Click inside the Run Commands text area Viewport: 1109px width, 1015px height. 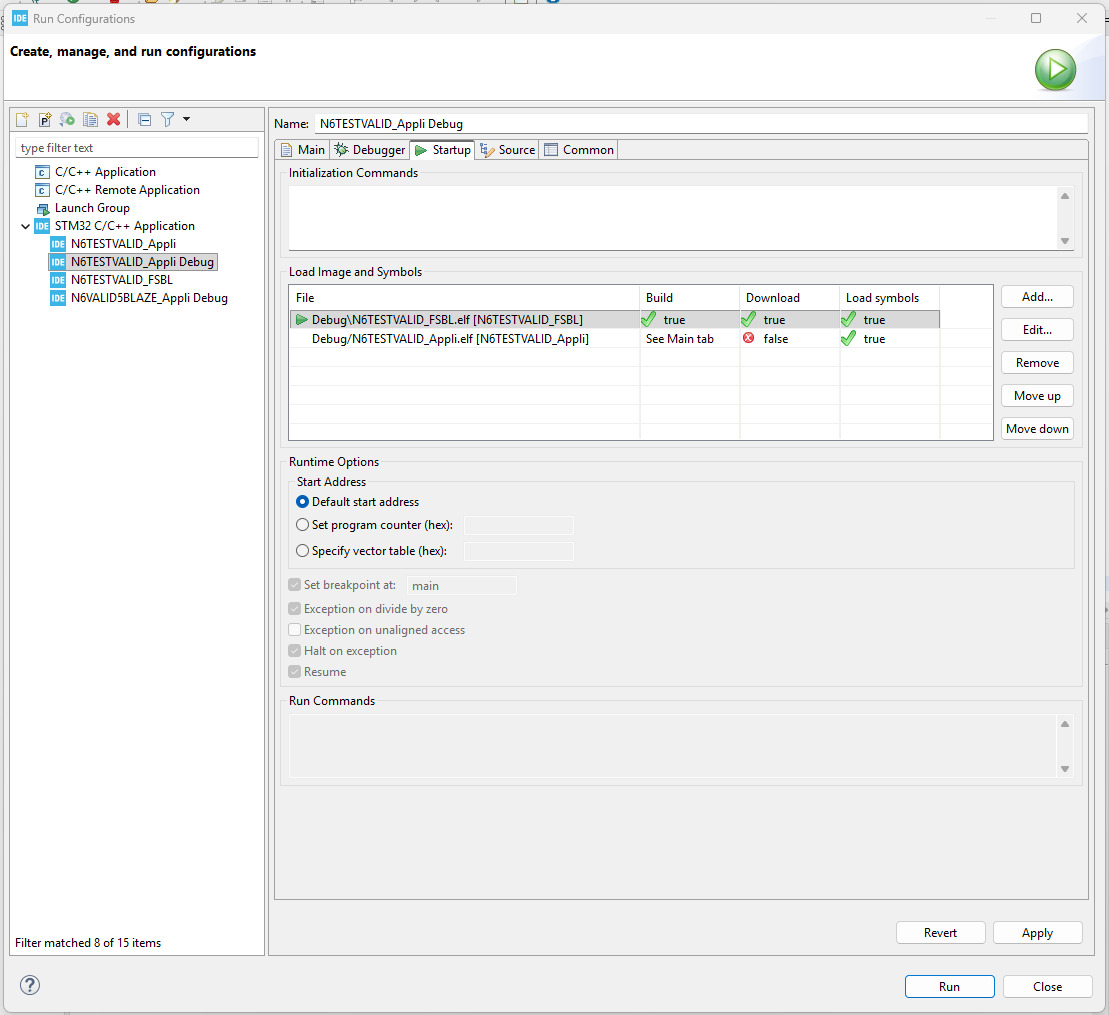[x=672, y=746]
